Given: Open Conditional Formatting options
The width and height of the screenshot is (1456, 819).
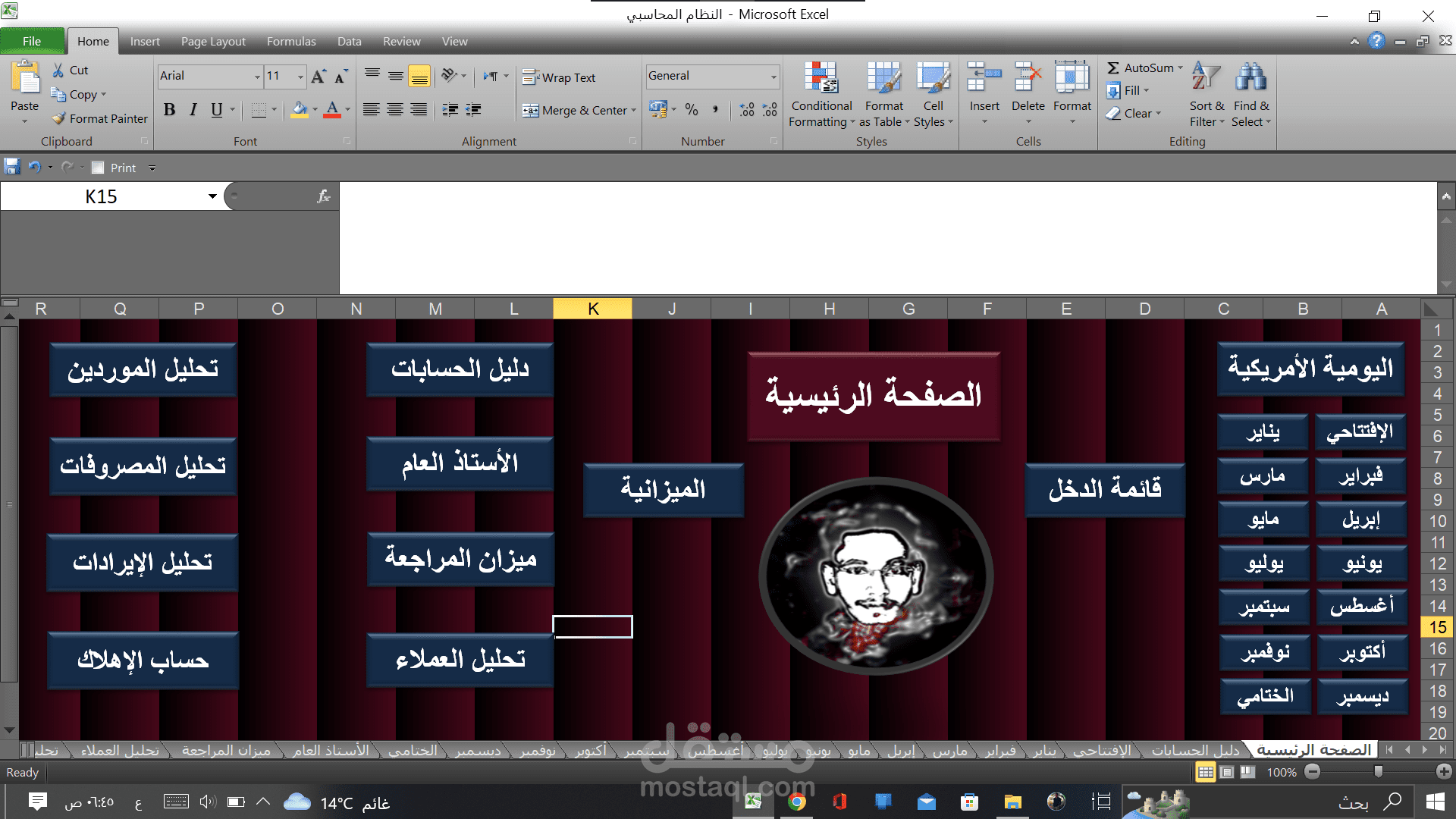Looking at the screenshot, I should click(x=821, y=93).
